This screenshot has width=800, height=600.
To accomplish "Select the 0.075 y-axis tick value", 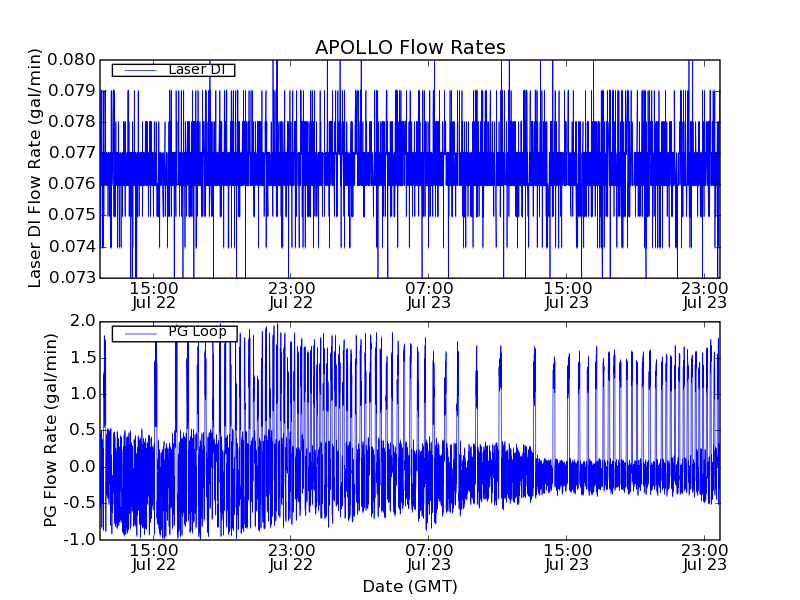I will coord(71,215).
